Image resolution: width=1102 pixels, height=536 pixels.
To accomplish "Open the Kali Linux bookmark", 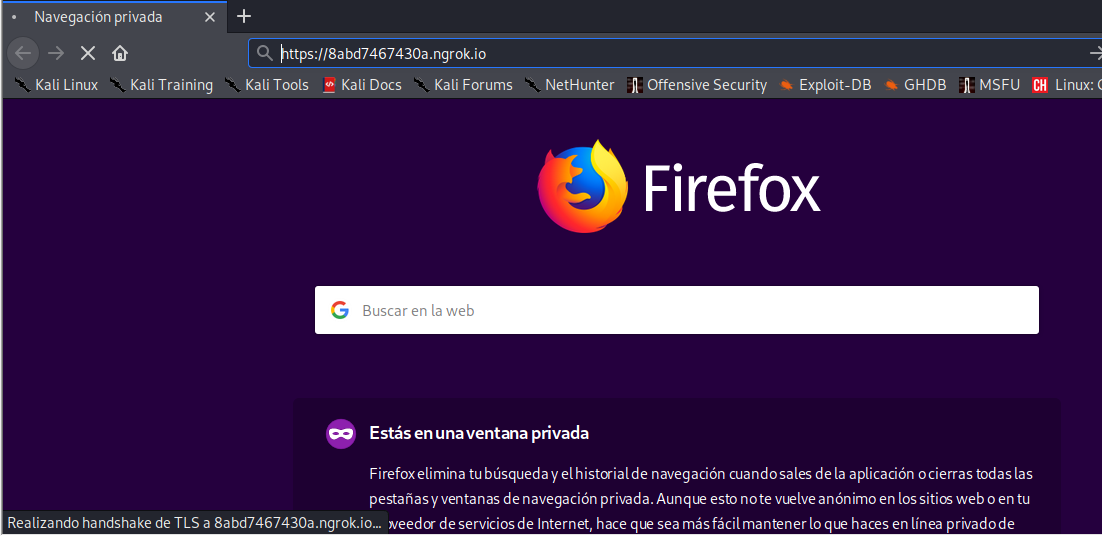I will (57, 85).
